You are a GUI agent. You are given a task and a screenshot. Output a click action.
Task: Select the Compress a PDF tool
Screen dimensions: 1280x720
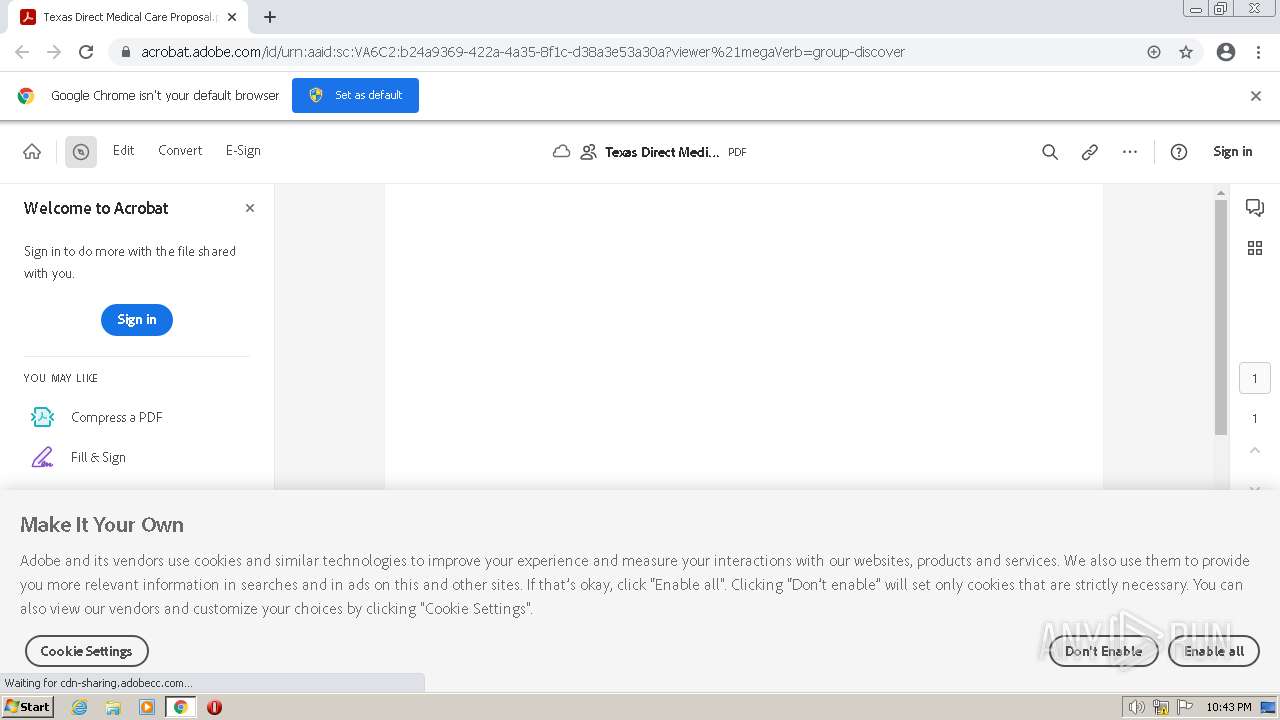tap(97, 417)
